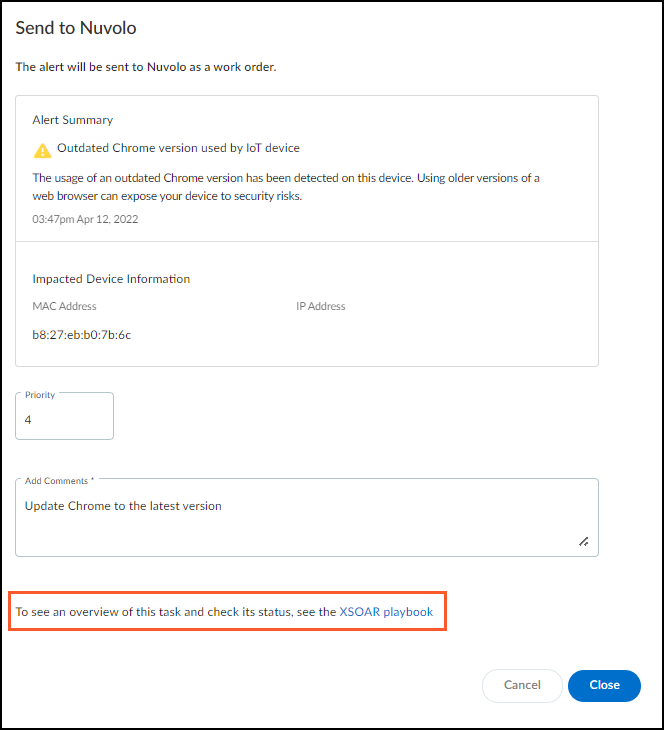Click the Send to Nuvolo dialog title
Viewport: 664px width, 730px height.
[x=75, y=27]
